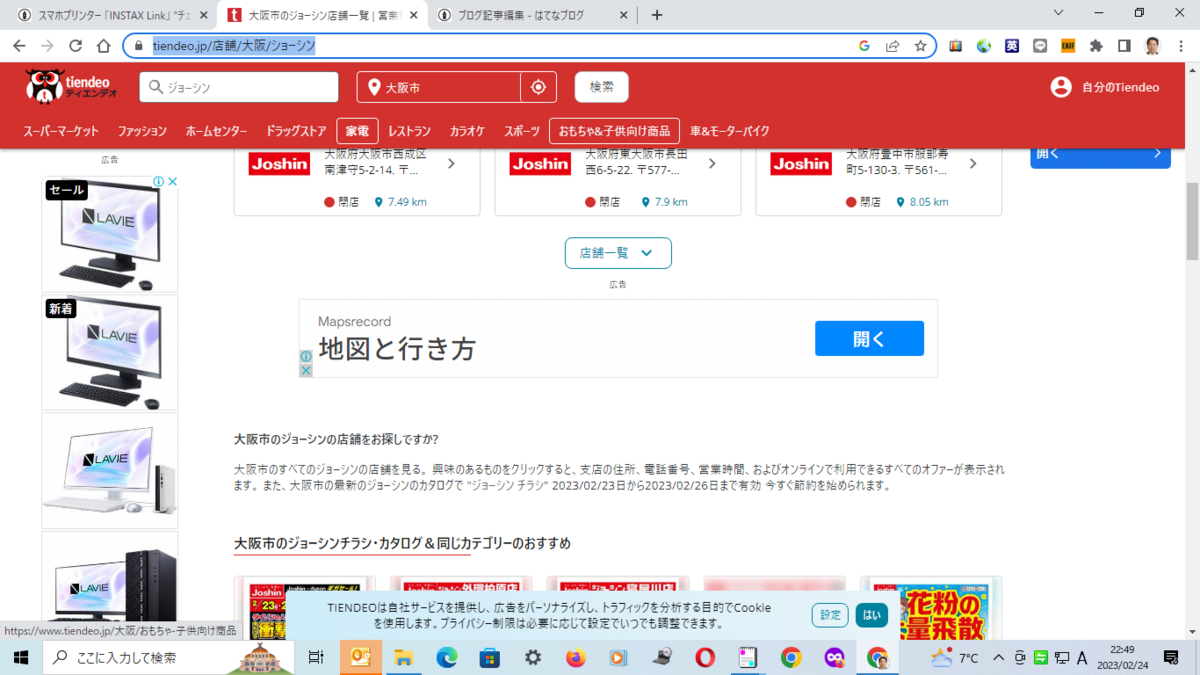Reload the page with the refresh icon
This screenshot has height=675, width=1200.
coord(75,46)
